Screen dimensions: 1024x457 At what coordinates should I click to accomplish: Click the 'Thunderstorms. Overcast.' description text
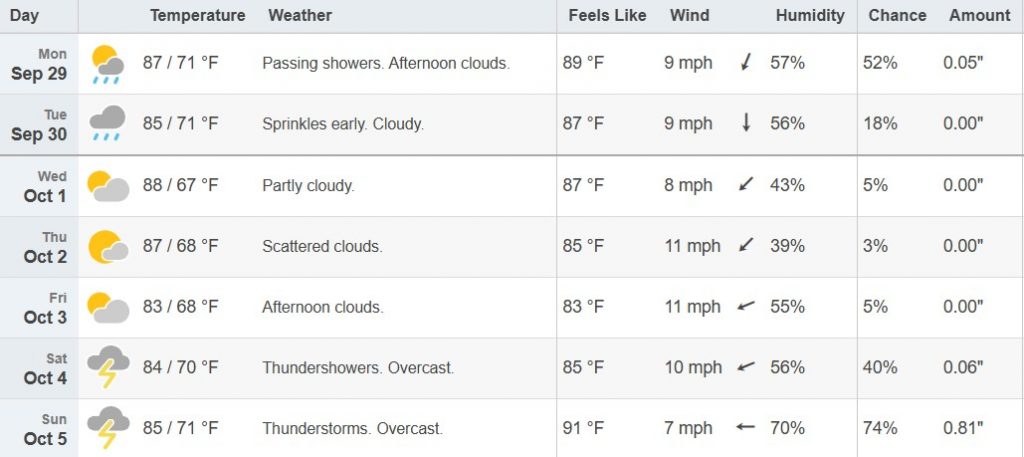352,428
